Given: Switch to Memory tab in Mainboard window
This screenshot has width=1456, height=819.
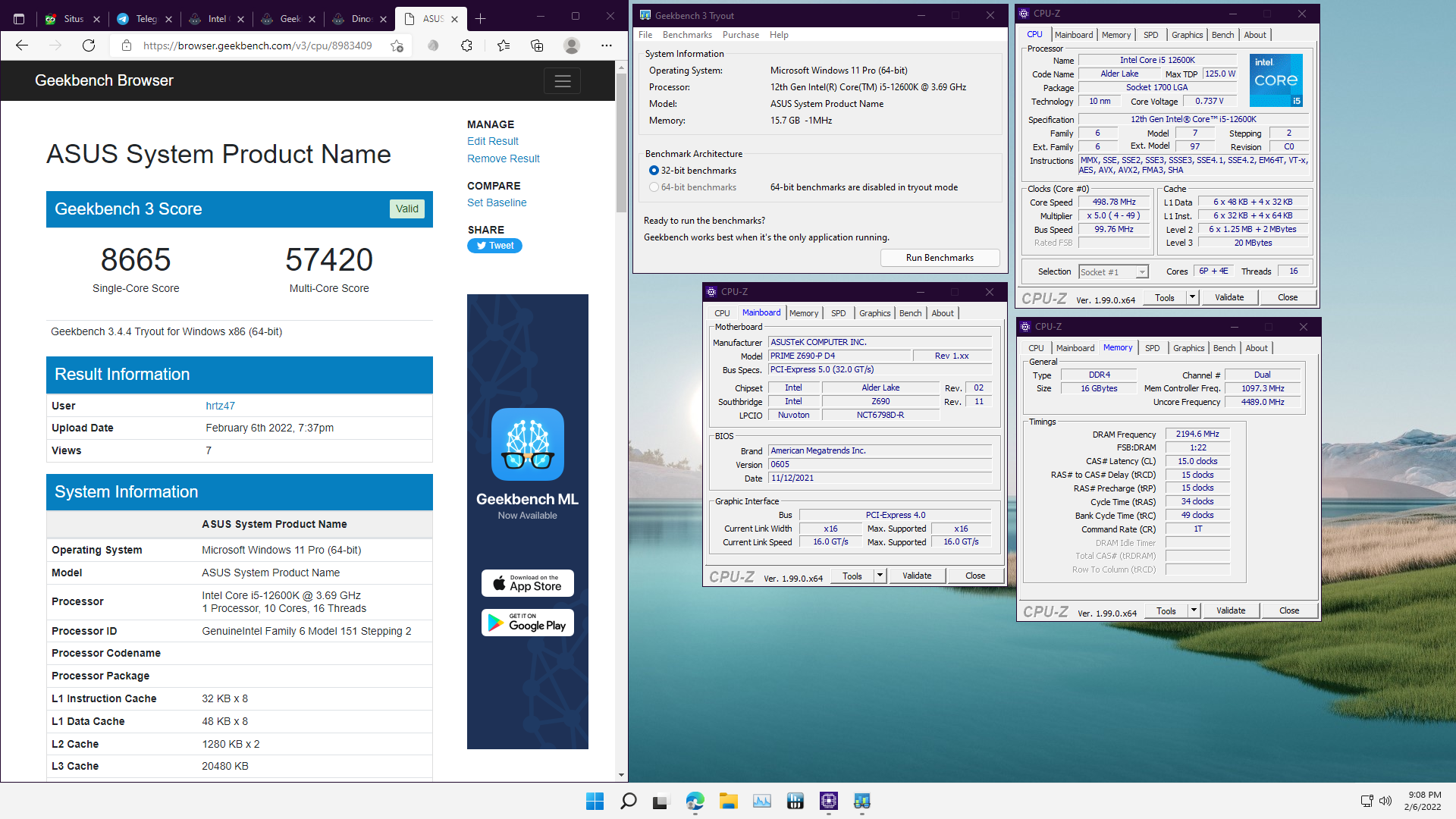Looking at the screenshot, I should pos(803,313).
